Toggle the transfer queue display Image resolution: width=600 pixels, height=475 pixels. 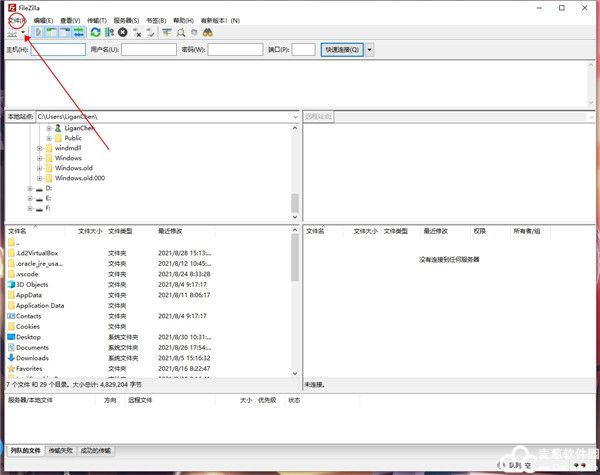(78, 32)
